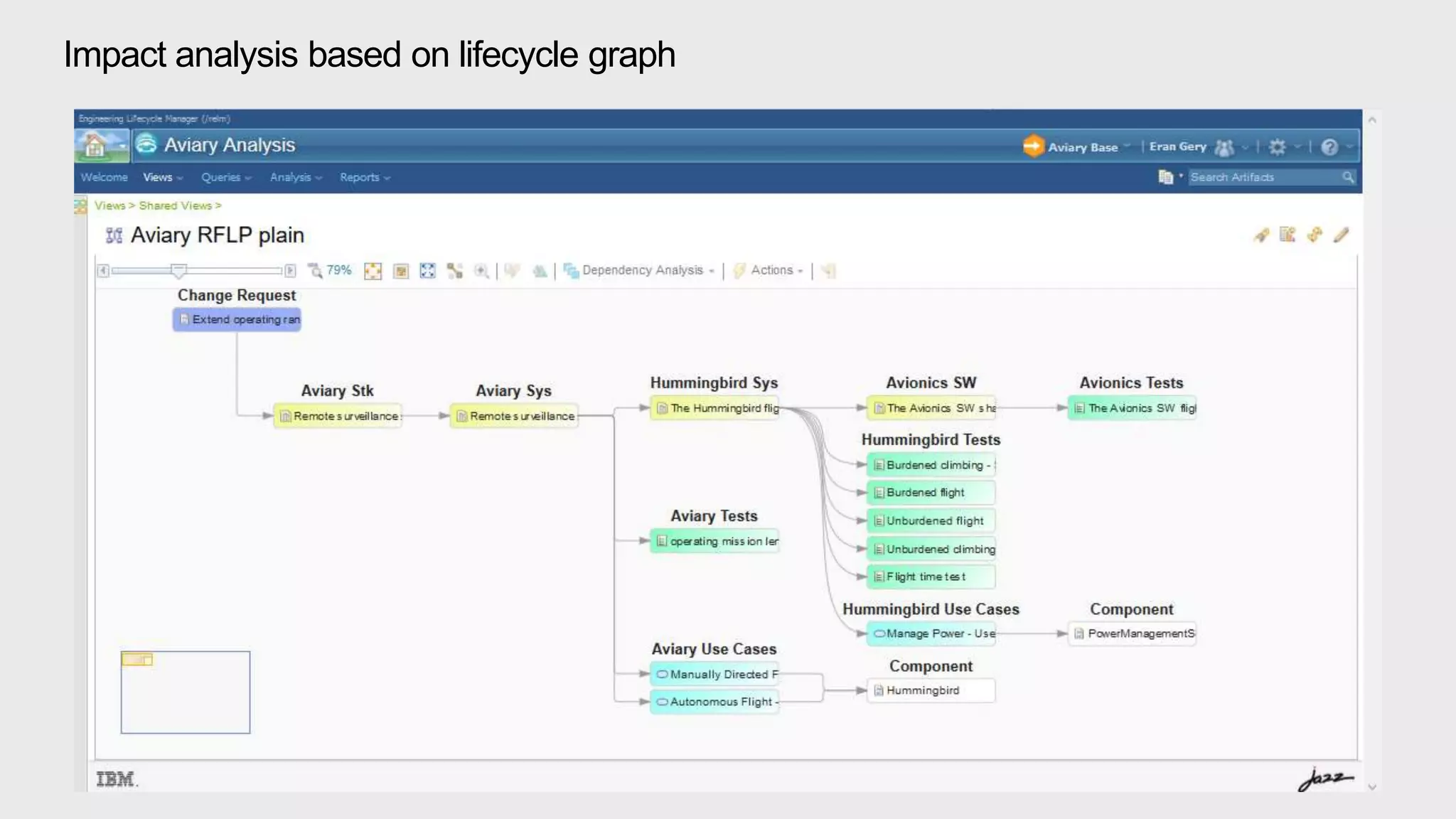Viewport: 1456px width, 819px height.
Task: Open the Analysis menu dropdown
Action: 296,177
